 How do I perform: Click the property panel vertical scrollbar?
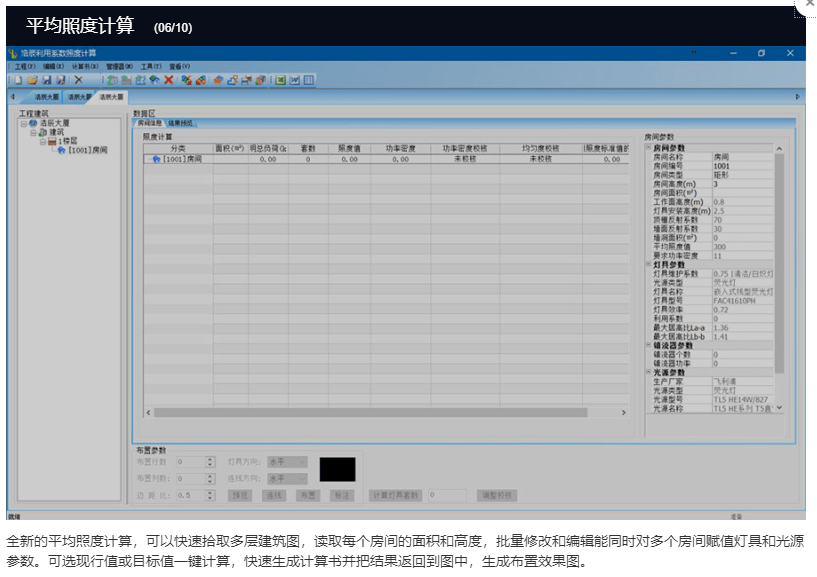click(x=779, y=264)
